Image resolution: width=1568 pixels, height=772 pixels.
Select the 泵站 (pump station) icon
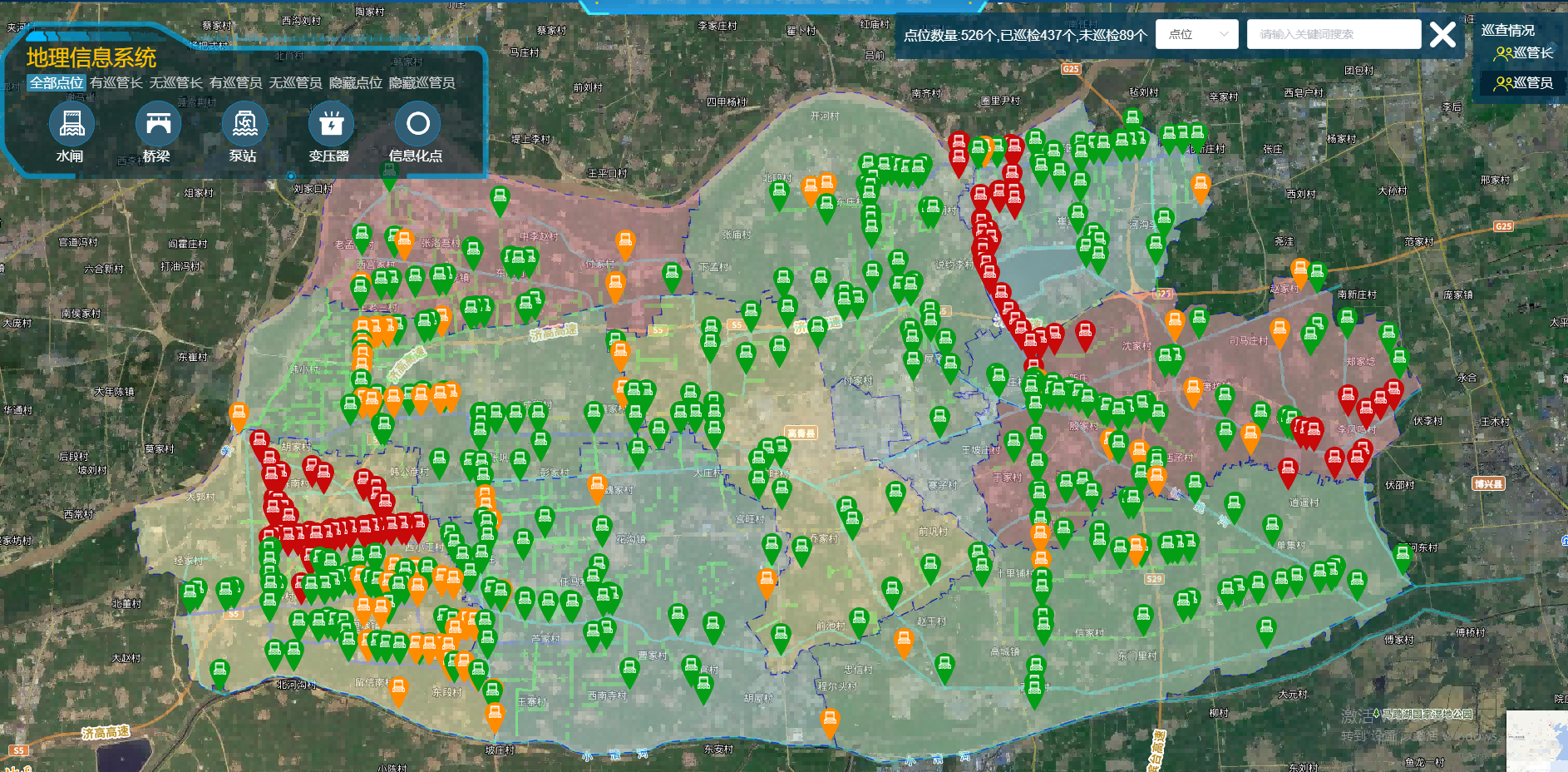tap(244, 125)
